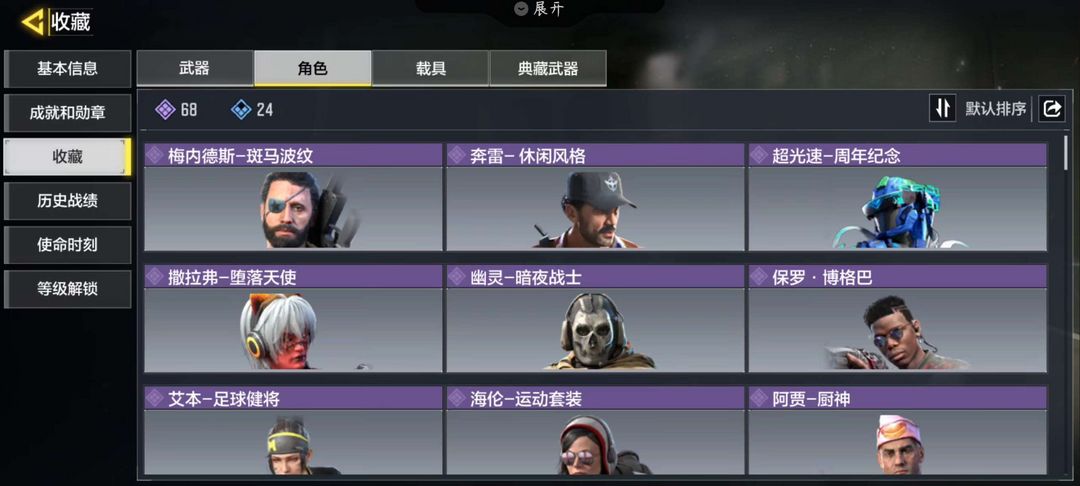Click the blue rare rarity count icon
The width and height of the screenshot is (1080, 486).
[x=241, y=109]
